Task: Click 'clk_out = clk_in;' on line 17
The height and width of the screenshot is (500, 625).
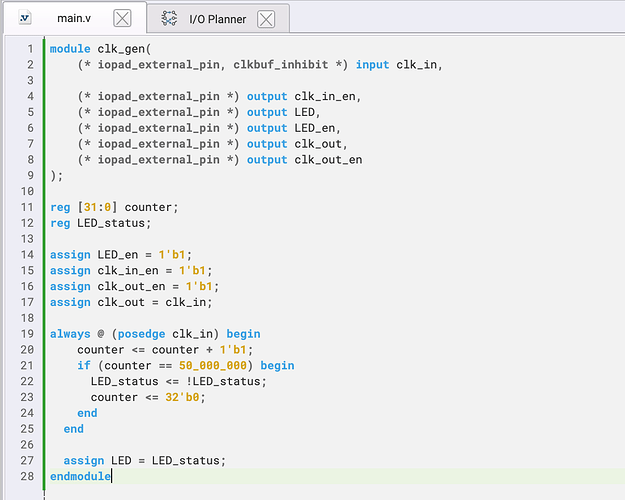Action: (155, 302)
